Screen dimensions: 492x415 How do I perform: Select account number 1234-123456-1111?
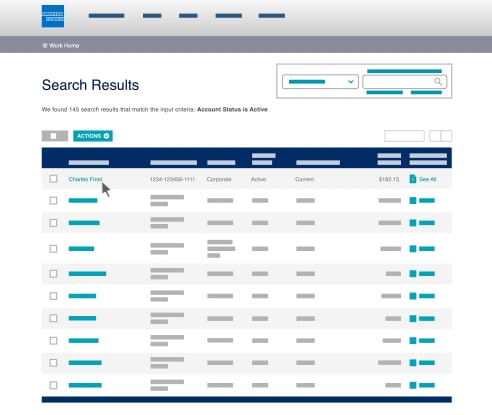[172, 179]
